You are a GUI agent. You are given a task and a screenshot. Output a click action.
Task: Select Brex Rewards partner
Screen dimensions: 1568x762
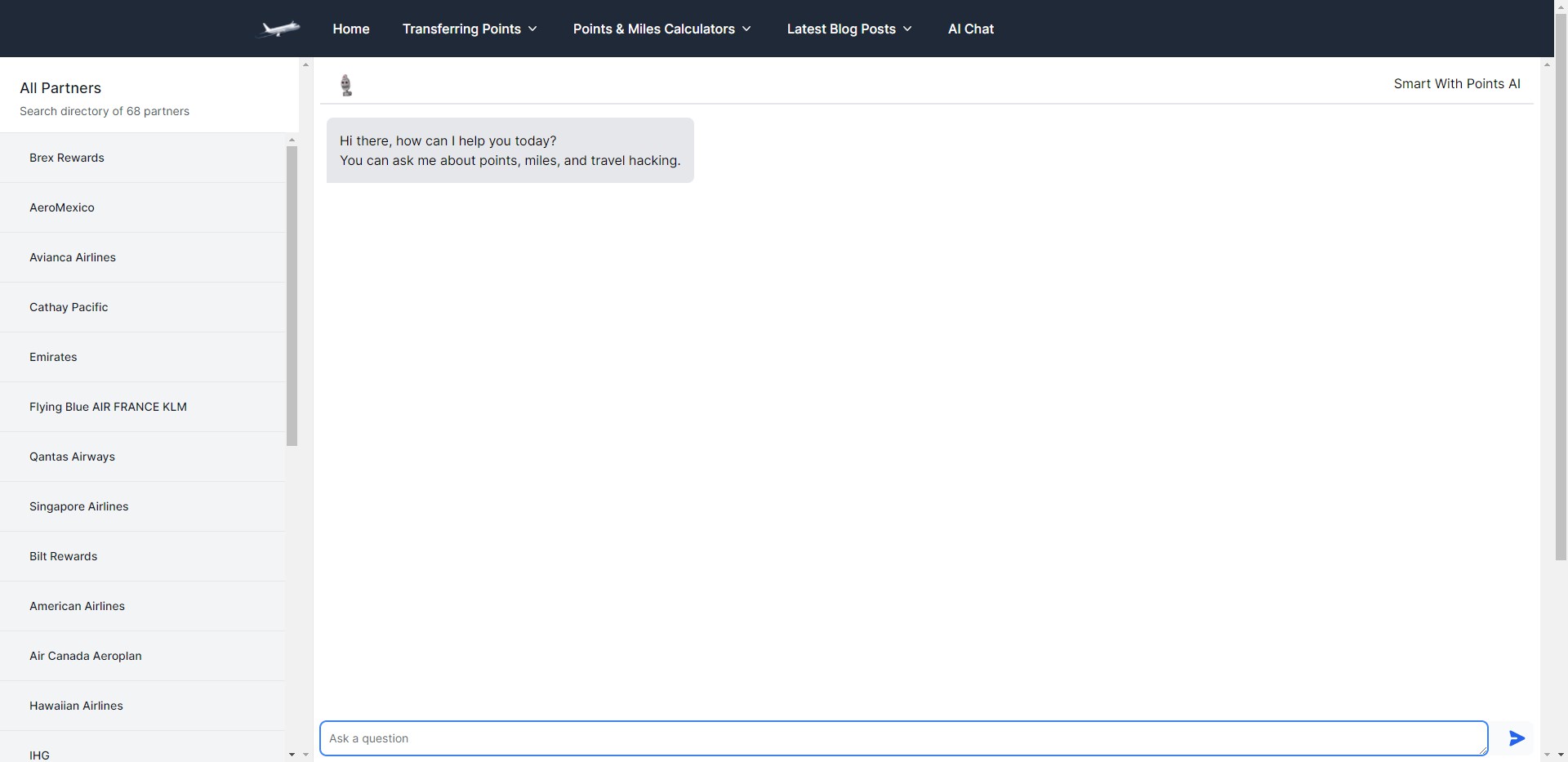pyautogui.click(x=67, y=158)
